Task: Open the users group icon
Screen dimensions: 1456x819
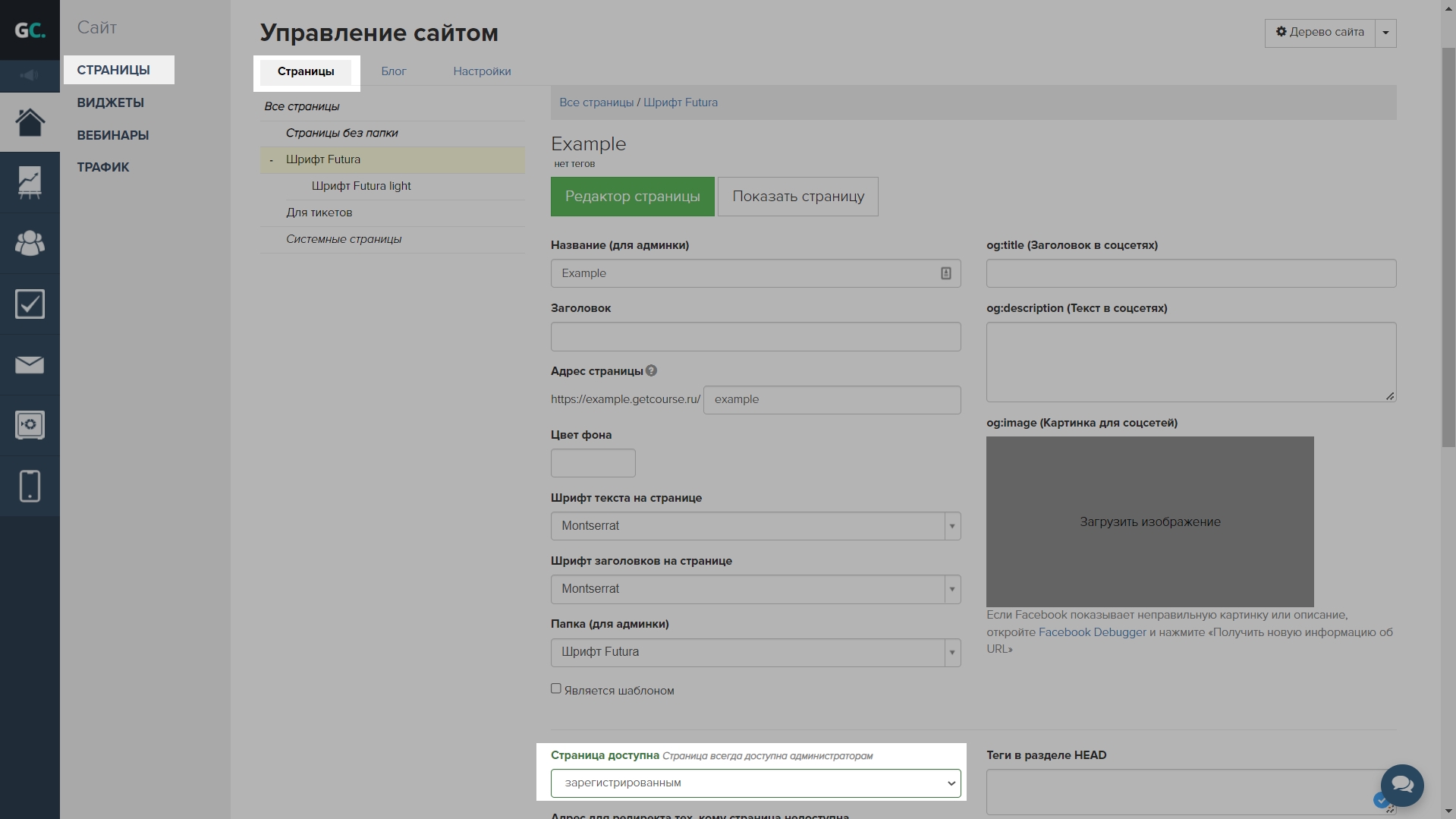Action: coord(30,243)
